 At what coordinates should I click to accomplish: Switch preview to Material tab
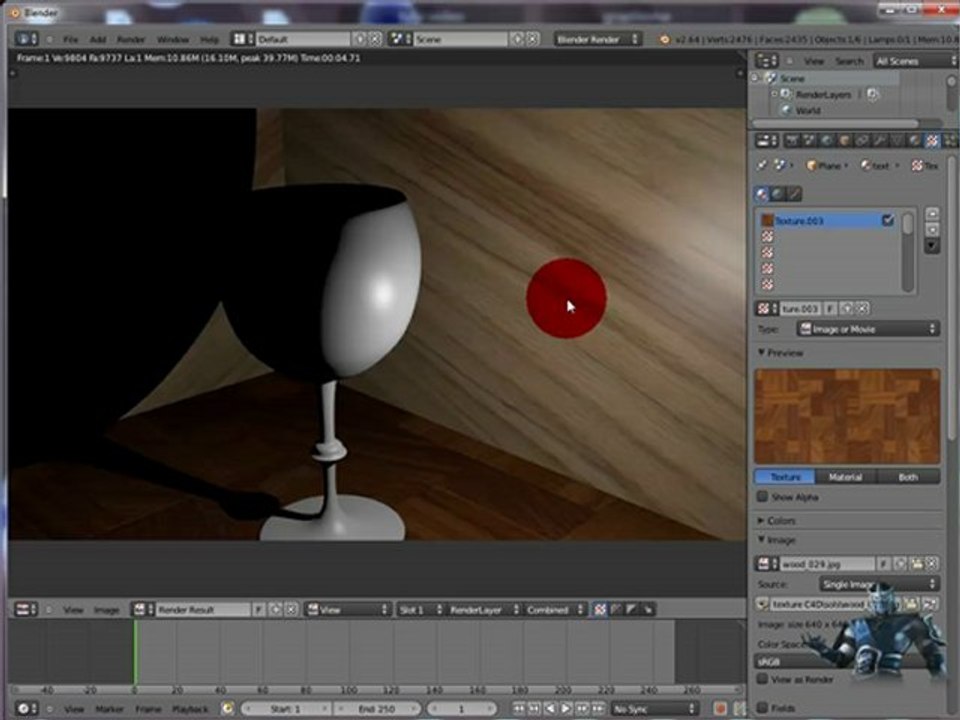[x=846, y=477]
